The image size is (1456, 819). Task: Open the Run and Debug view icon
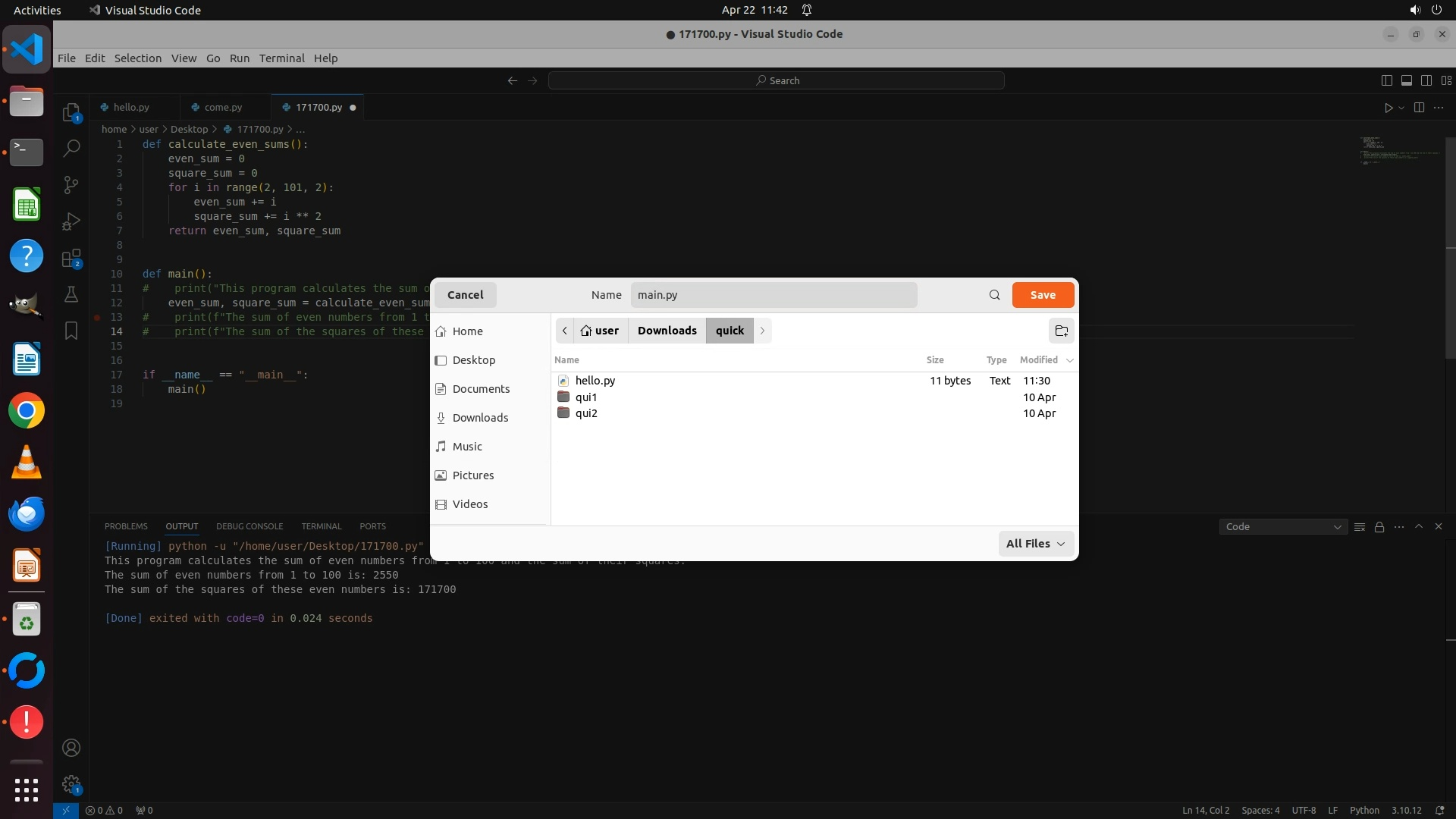(71, 221)
